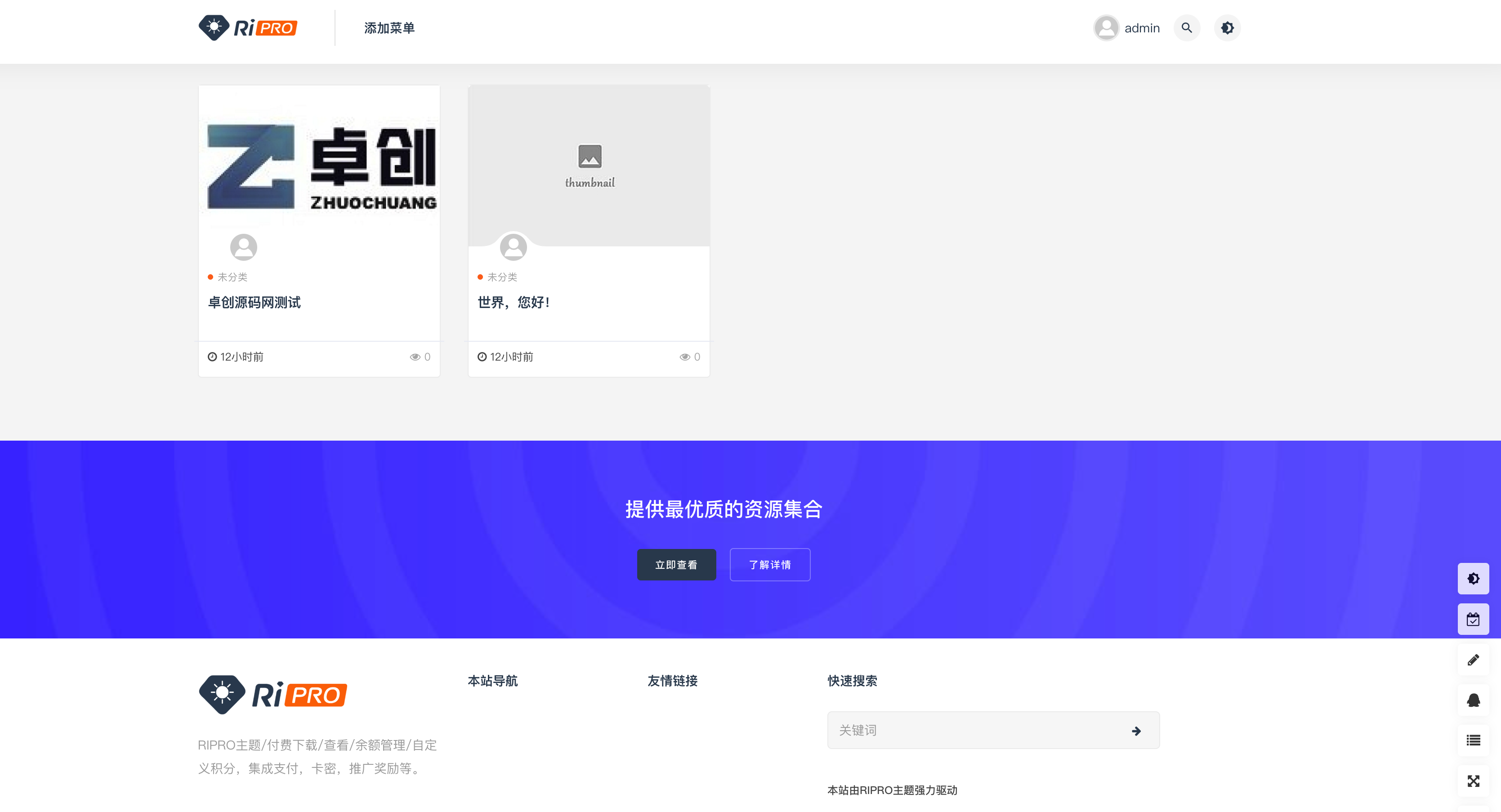Click the admin avatar icon
Viewport: 1501px width, 812px height.
click(x=1106, y=27)
